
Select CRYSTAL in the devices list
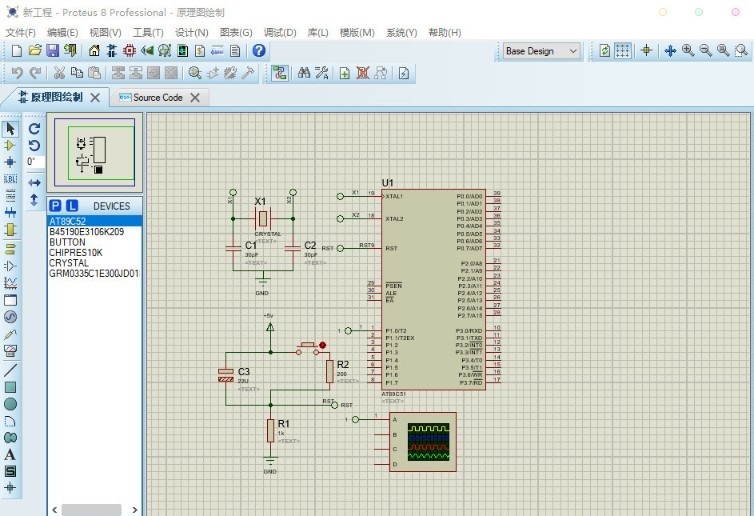(x=69, y=262)
